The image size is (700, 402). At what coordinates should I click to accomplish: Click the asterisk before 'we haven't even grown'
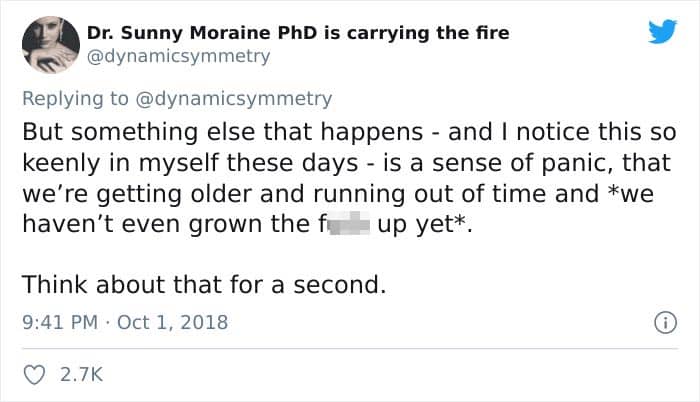coord(613,189)
